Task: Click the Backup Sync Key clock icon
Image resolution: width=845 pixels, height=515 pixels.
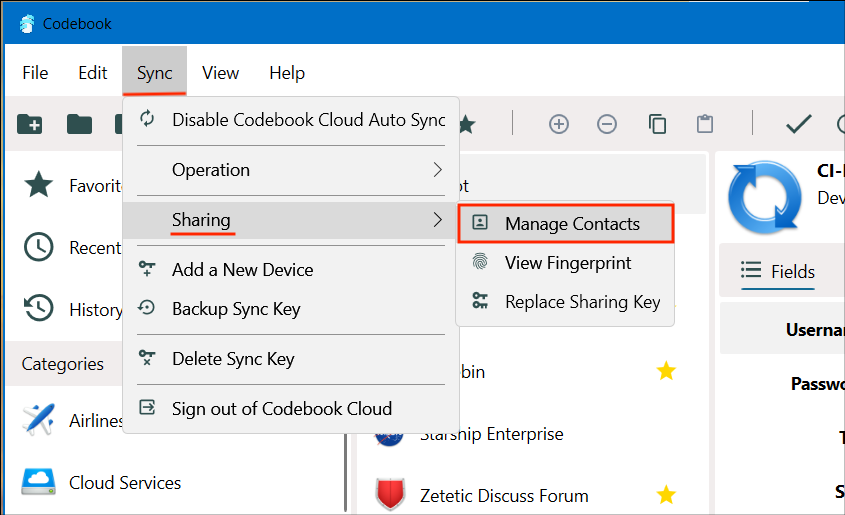Action: (147, 308)
